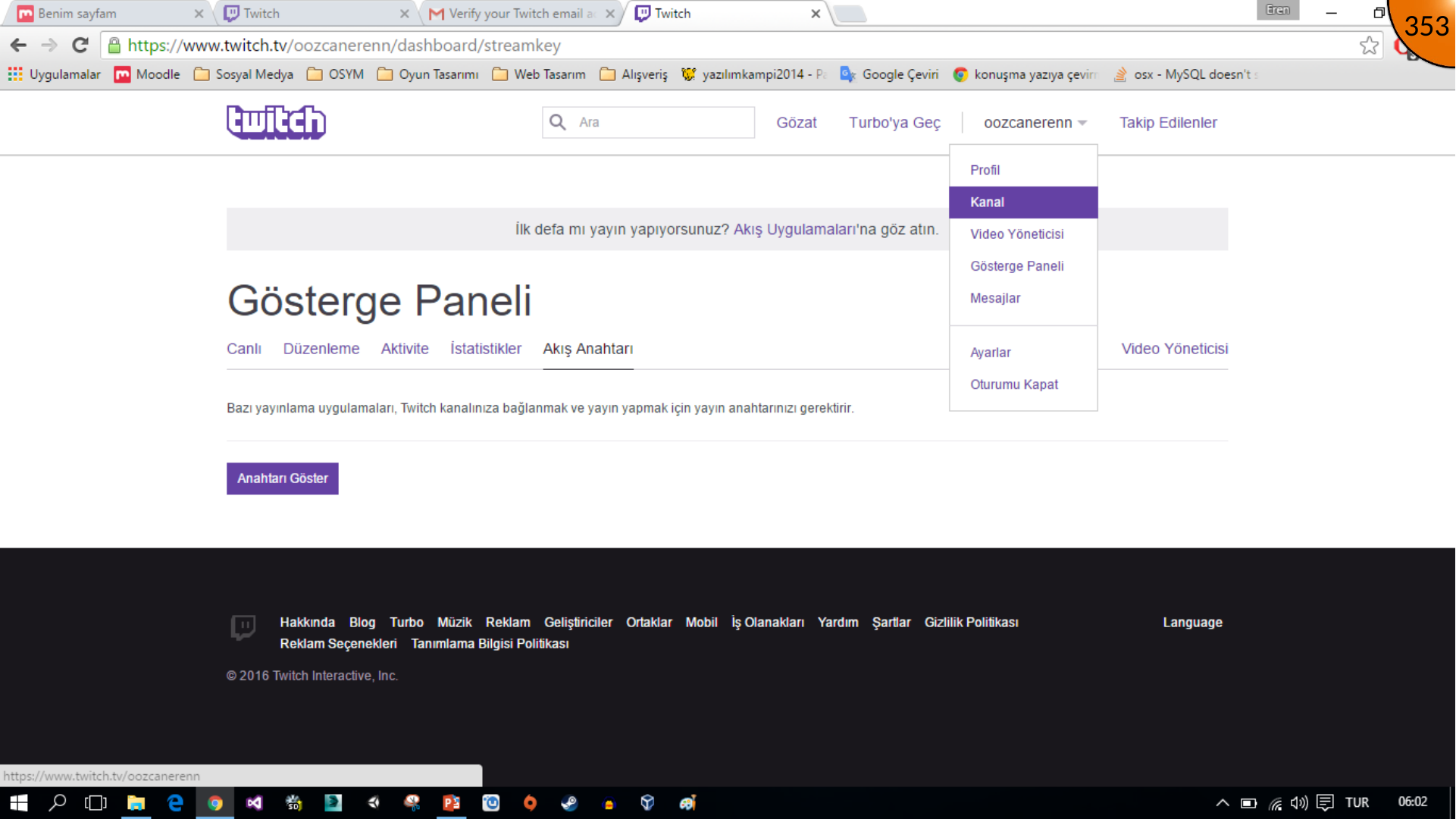Image resolution: width=1456 pixels, height=819 pixels.
Task: Open Ayarlar from user menu
Action: tap(1023, 353)
